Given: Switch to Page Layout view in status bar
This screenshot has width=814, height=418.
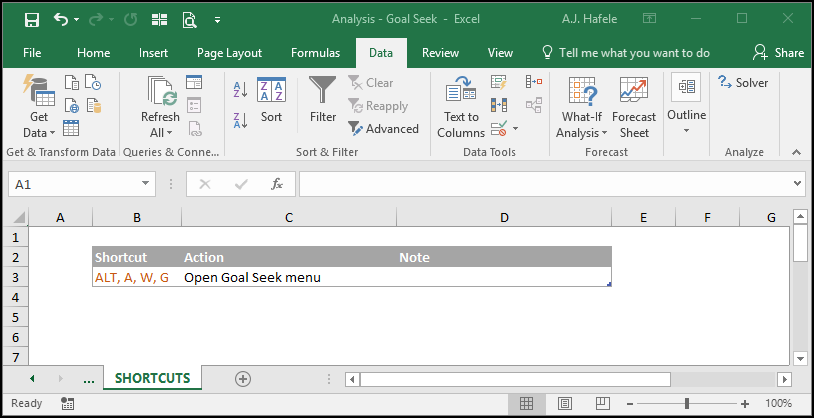Looking at the screenshot, I should [564, 403].
